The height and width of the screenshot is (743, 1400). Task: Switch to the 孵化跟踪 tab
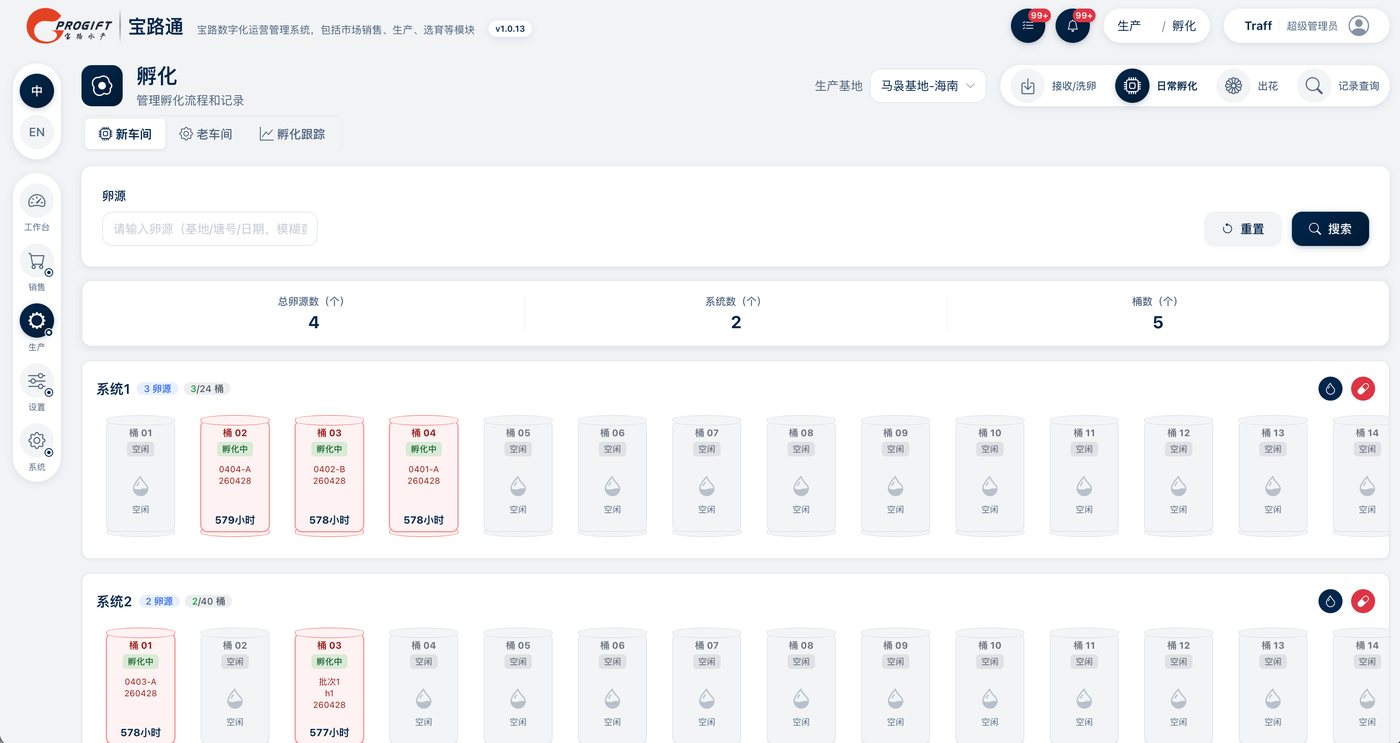click(x=292, y=134)
